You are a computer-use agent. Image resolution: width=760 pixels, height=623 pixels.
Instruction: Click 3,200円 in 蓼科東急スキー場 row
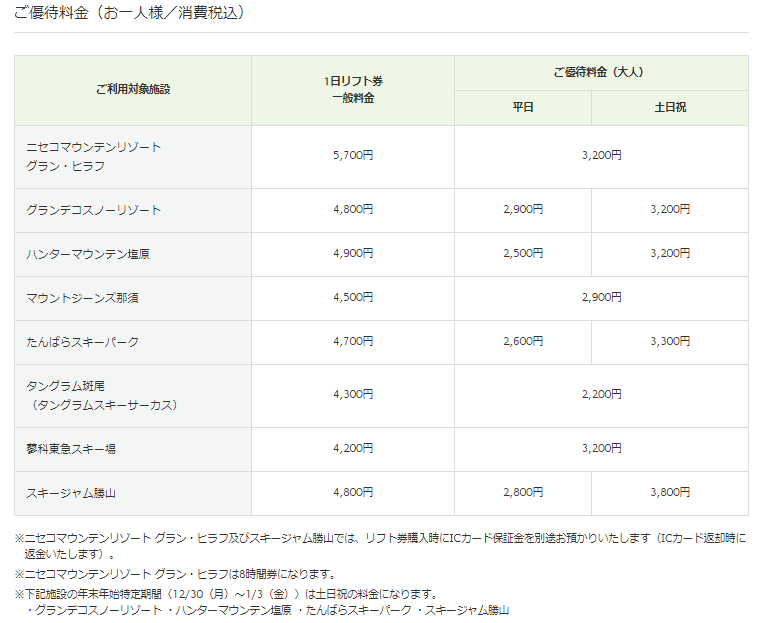pyautogui.click(x=602, y=448)
